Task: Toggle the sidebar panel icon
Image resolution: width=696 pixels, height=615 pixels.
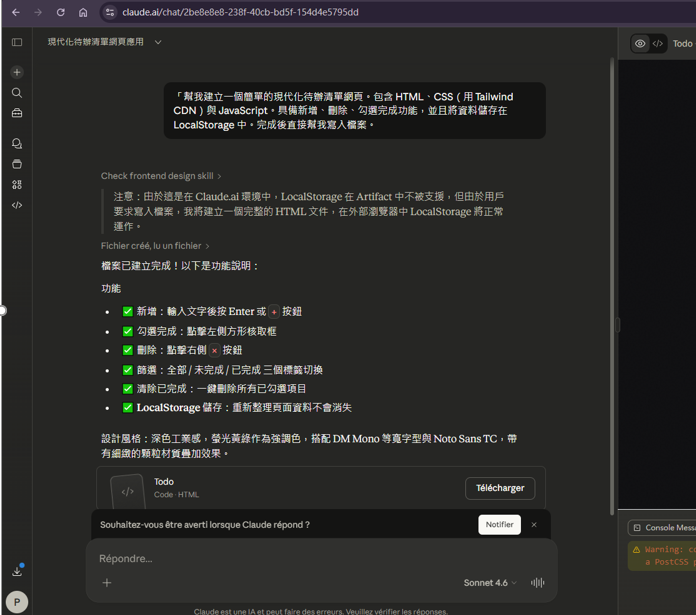Action: [x=17, y=42]
